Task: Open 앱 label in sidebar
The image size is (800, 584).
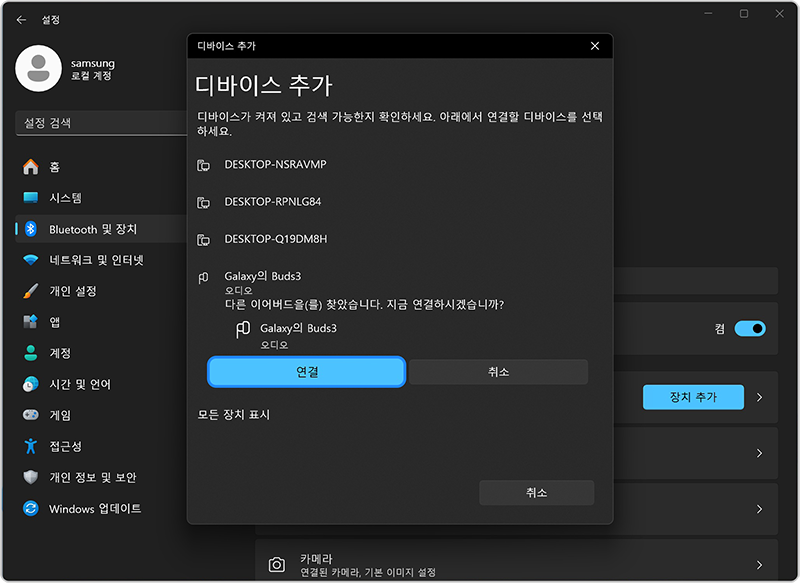Action: (x=55, y=322)
